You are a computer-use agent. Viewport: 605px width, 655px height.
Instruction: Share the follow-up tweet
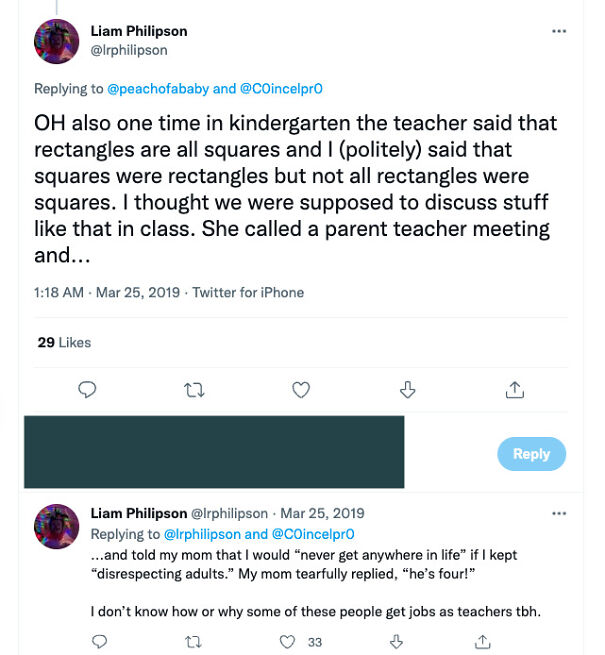(482, 641)
